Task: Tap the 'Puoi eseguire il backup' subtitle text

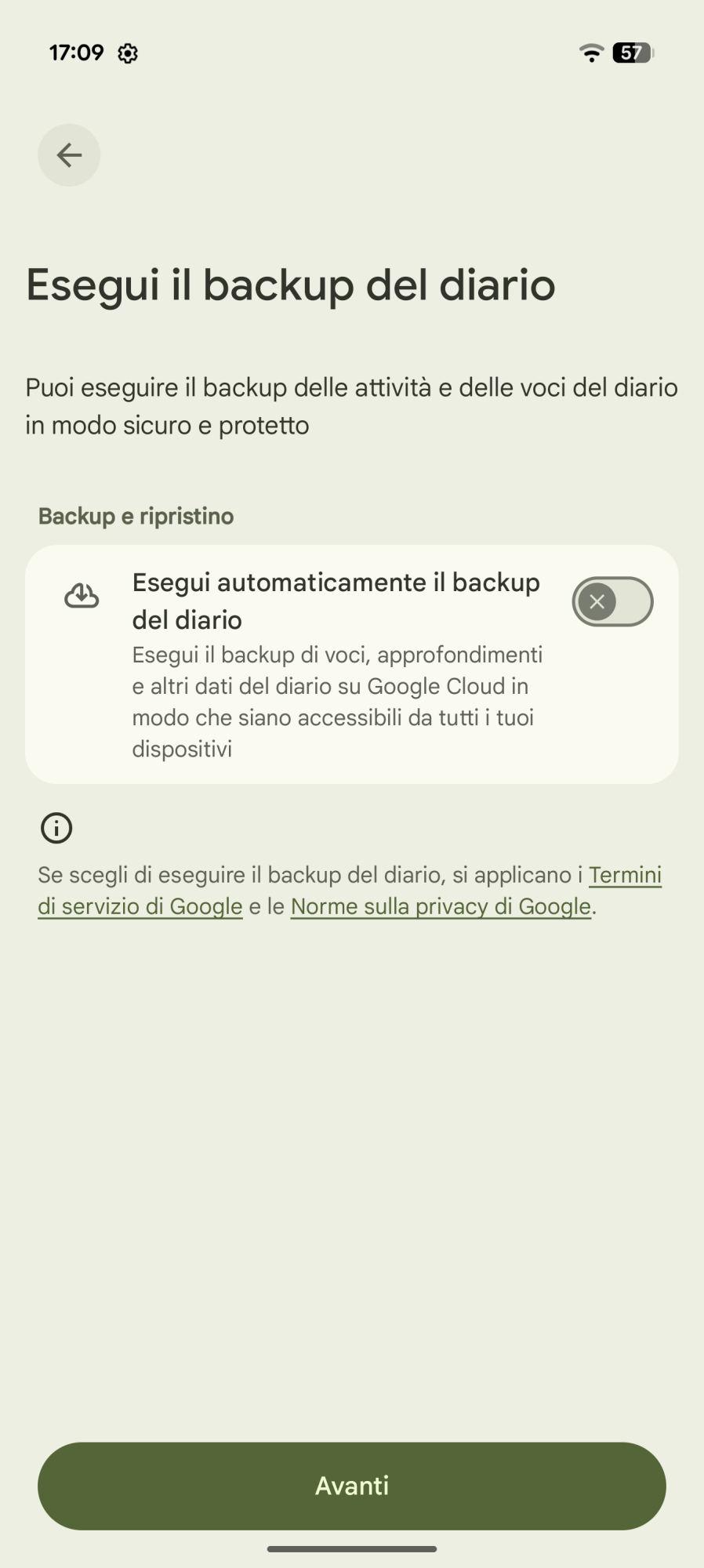Action: click(351, 406)
